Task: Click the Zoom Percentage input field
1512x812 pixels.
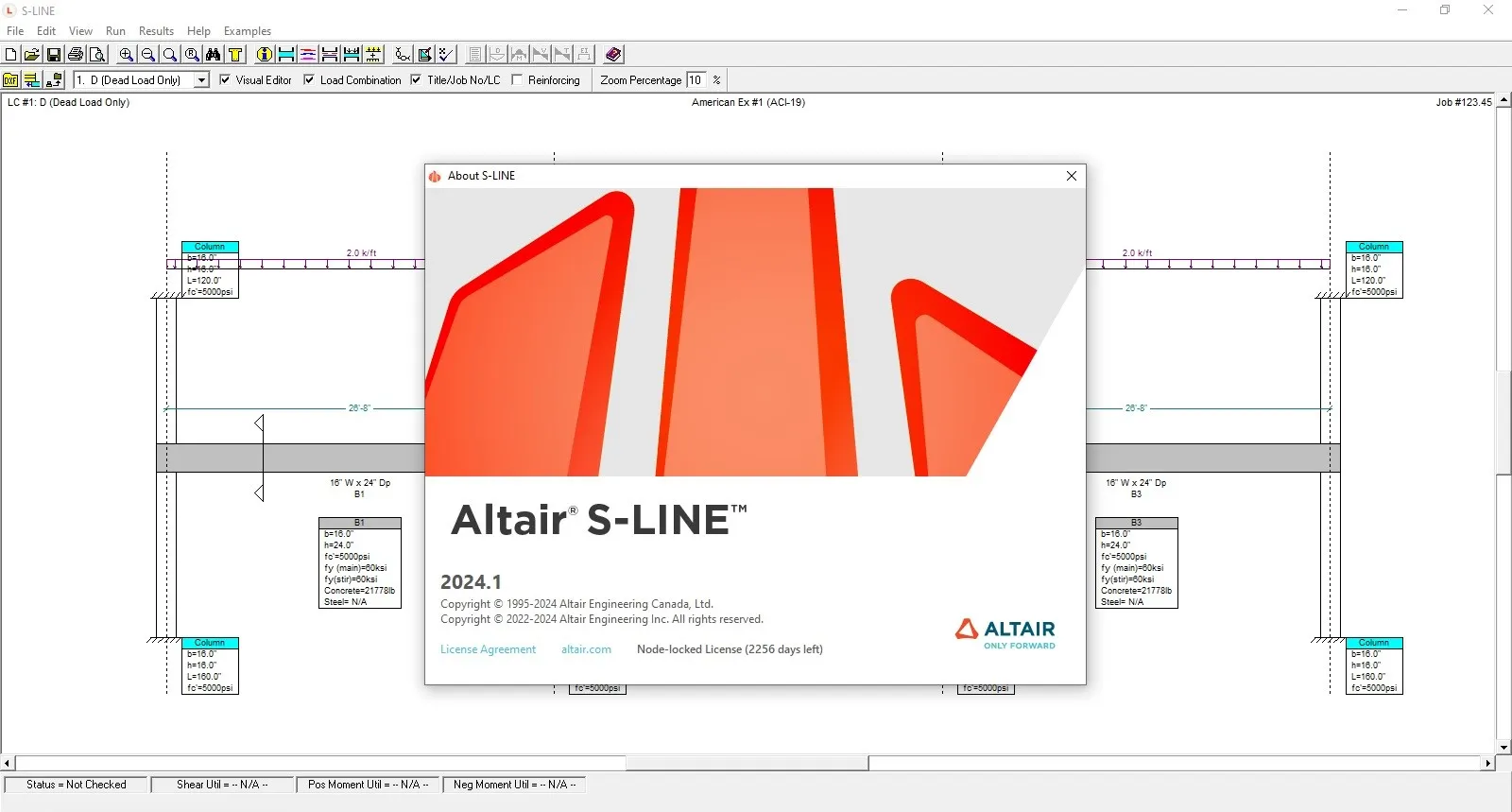Action: 696,80
